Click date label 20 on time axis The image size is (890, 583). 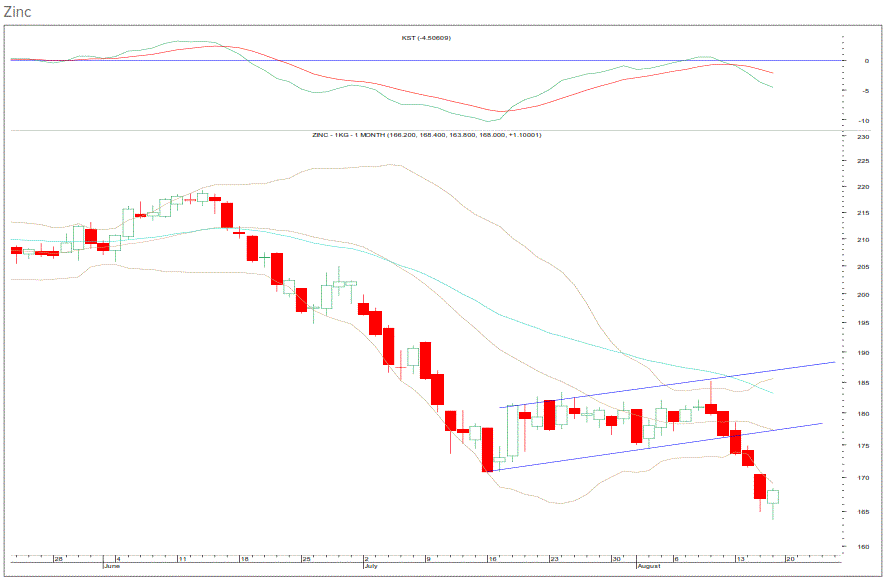(x=790, y=559)
